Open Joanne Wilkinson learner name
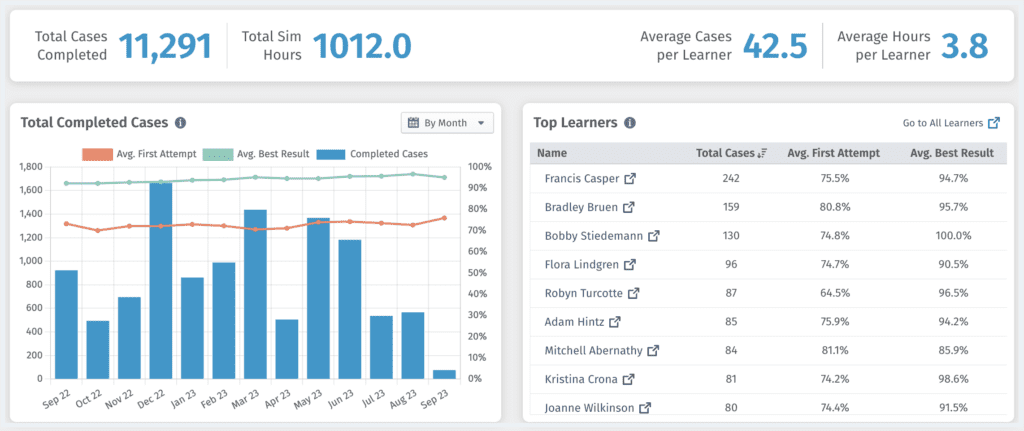 (x=589, y=408)
